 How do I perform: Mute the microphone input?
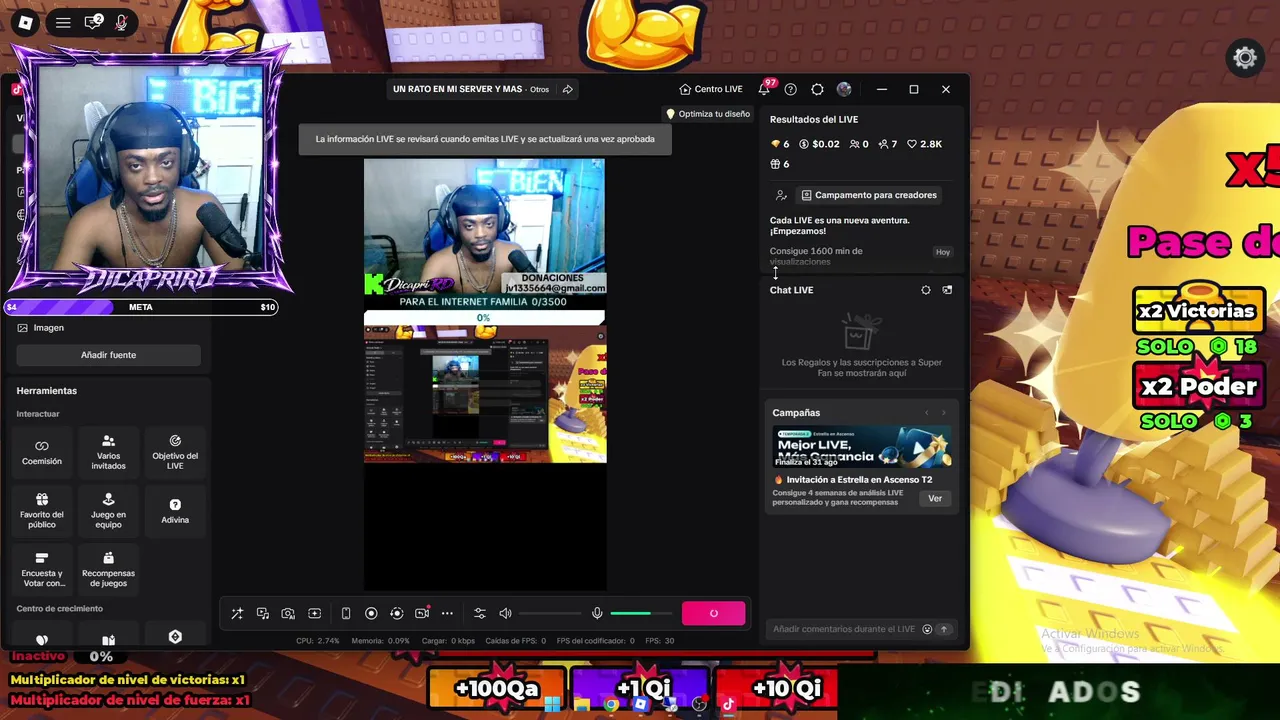pos(597,613)
